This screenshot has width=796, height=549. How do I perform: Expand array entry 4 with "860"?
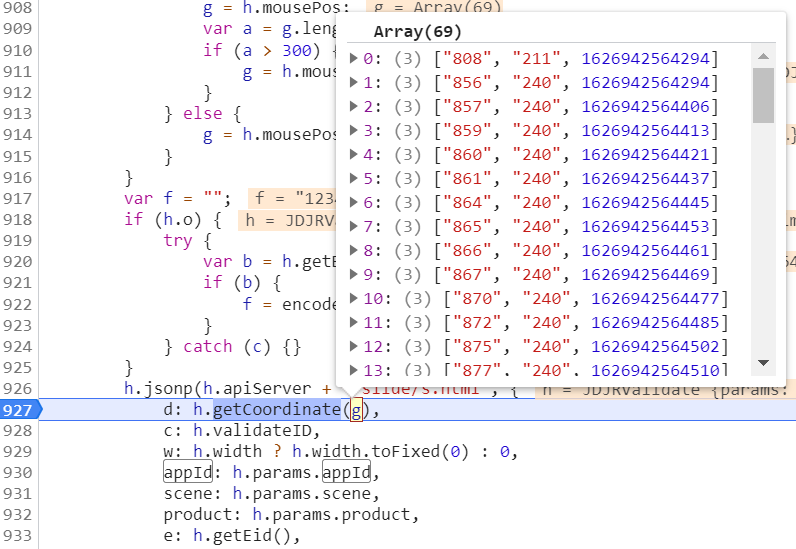click(354, 154)
